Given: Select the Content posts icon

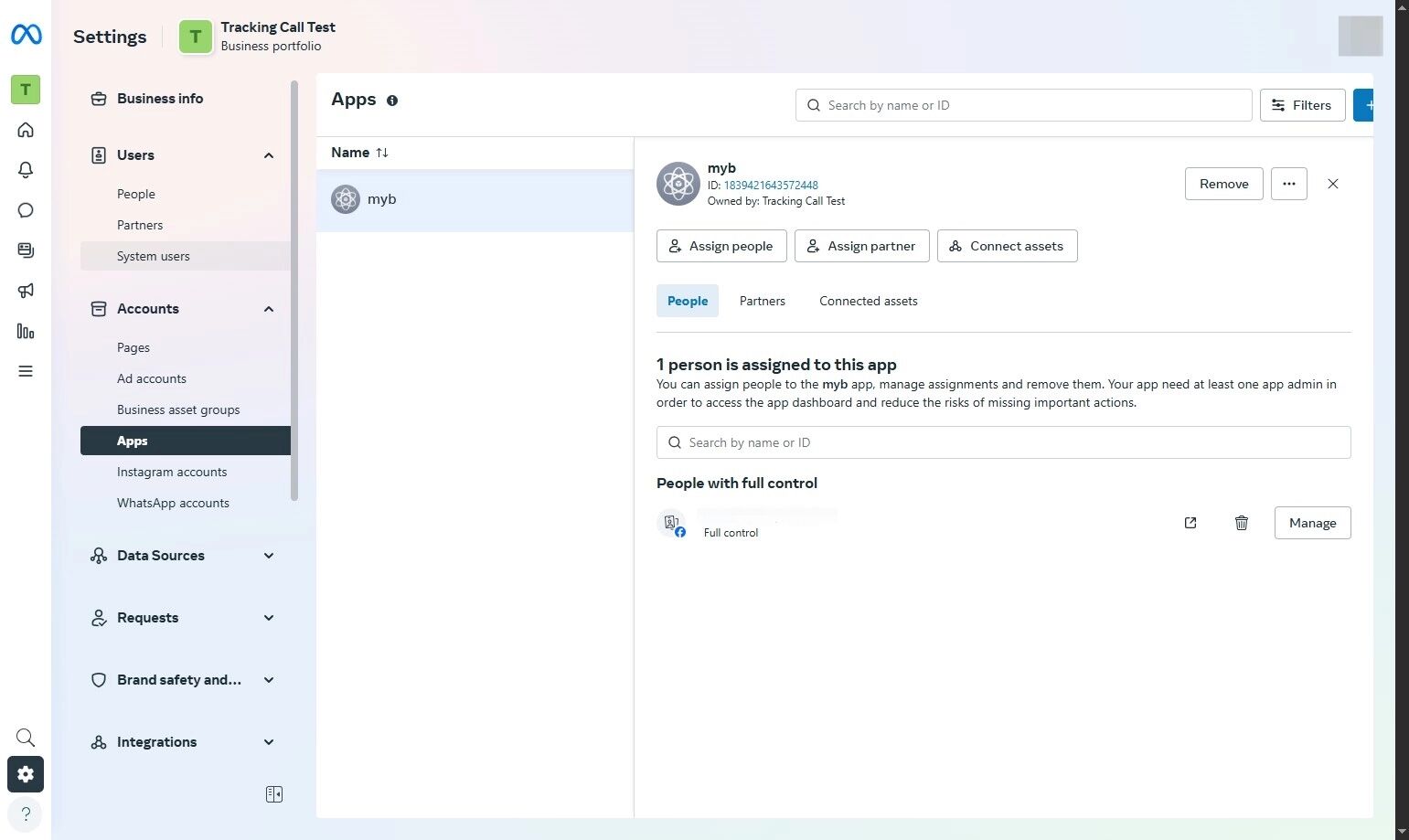Looking at the screenshot, I should (x=26, y=250).
